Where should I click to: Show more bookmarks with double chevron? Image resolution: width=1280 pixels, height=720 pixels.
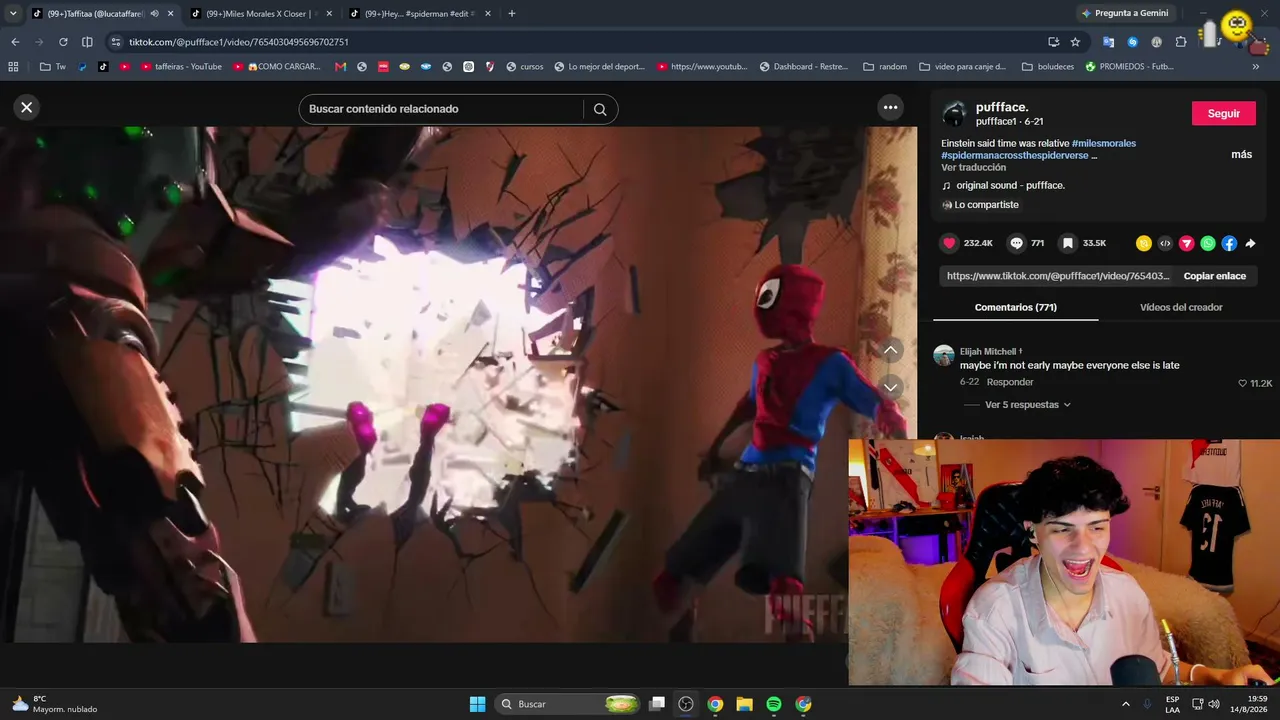coord(1255,67)
